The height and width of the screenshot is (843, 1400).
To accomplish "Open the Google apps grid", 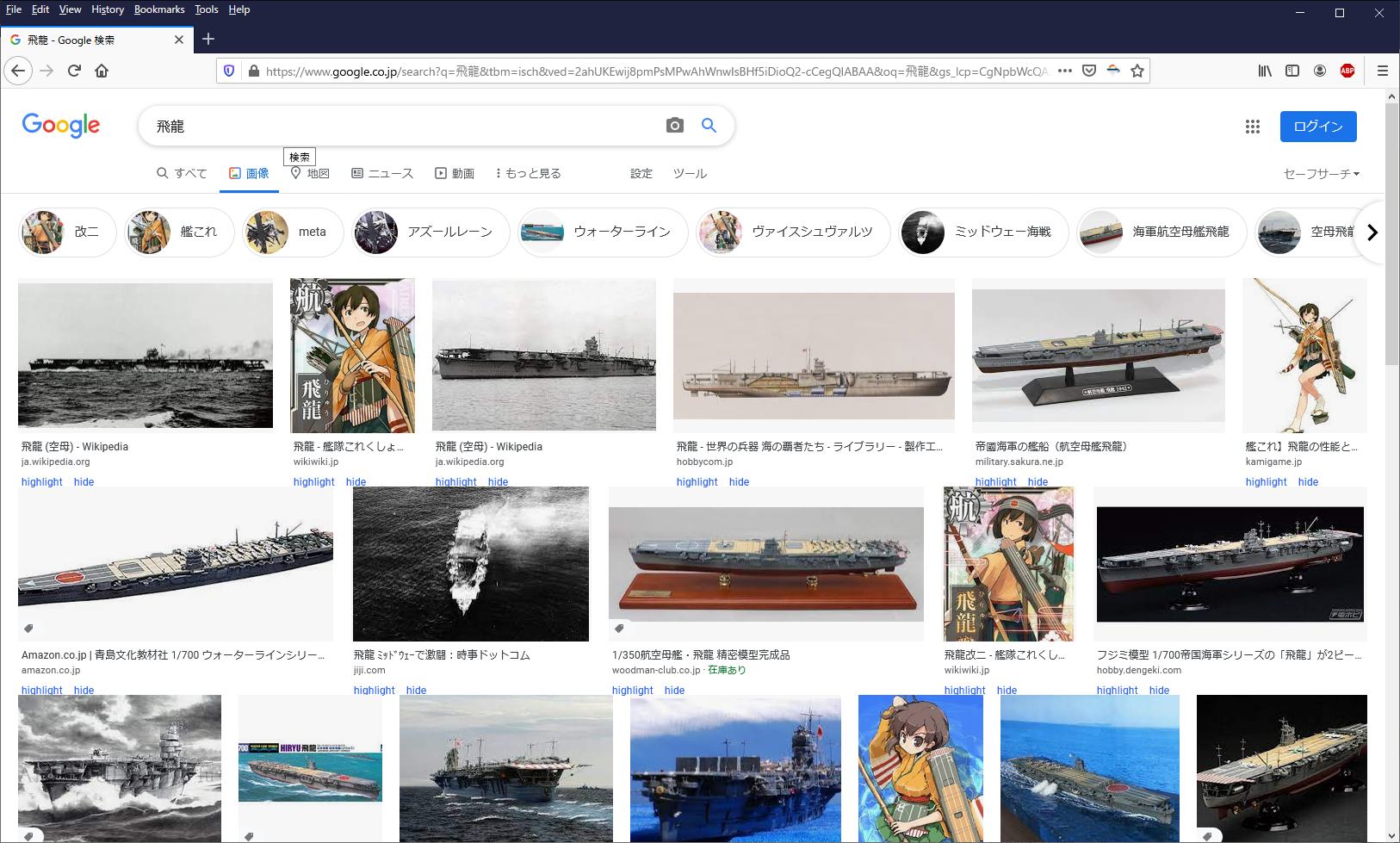I will click(1253, 127).
